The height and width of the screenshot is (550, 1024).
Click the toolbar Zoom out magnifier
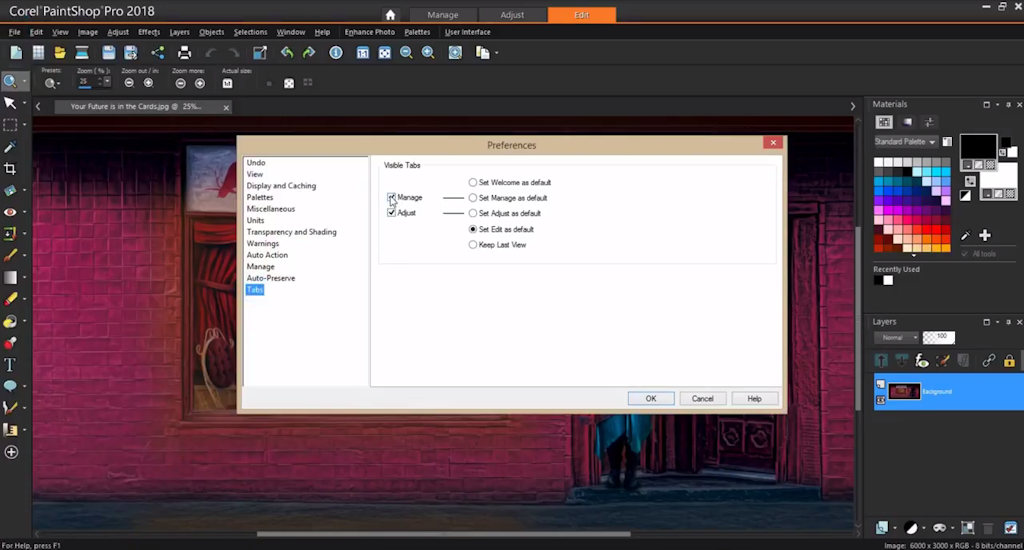[406, 53]
